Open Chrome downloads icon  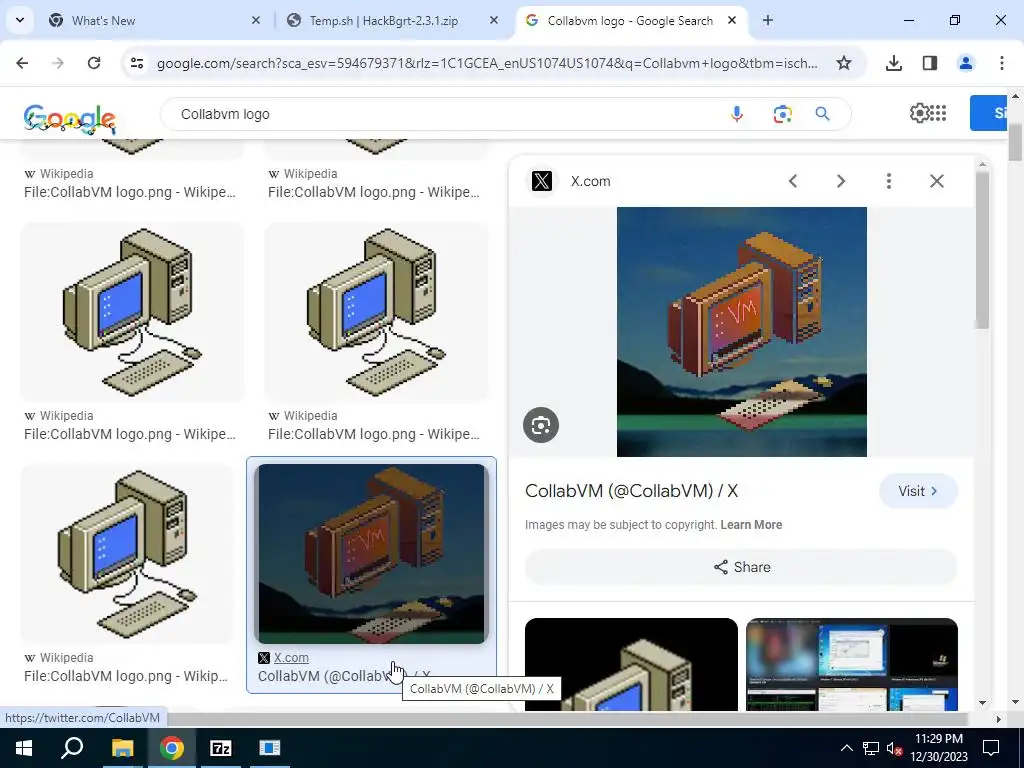(x=893, y=63)
